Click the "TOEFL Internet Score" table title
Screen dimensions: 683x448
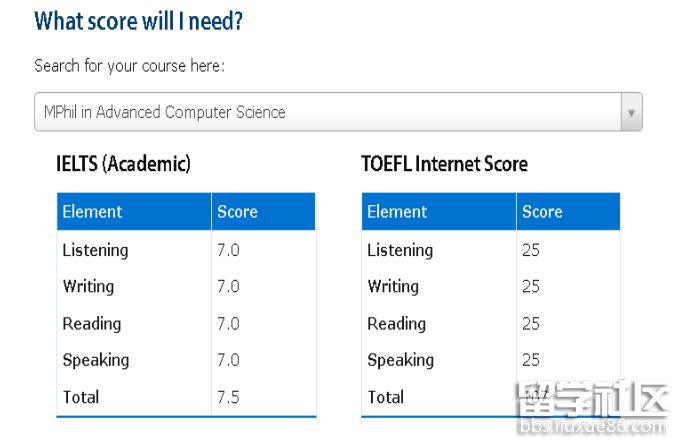click(444, 163)
